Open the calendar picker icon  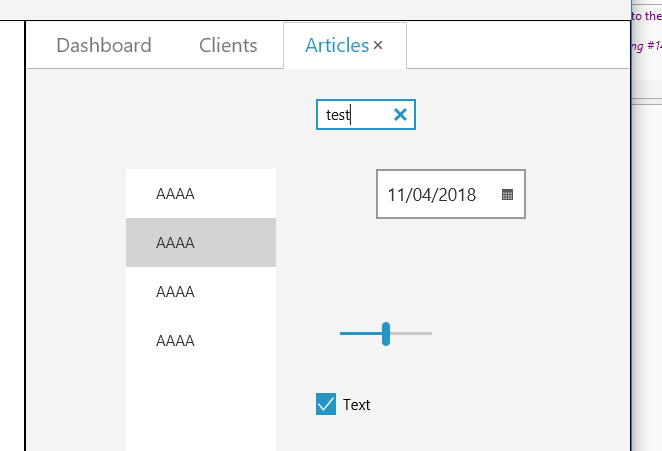click(x=507, y=195)
